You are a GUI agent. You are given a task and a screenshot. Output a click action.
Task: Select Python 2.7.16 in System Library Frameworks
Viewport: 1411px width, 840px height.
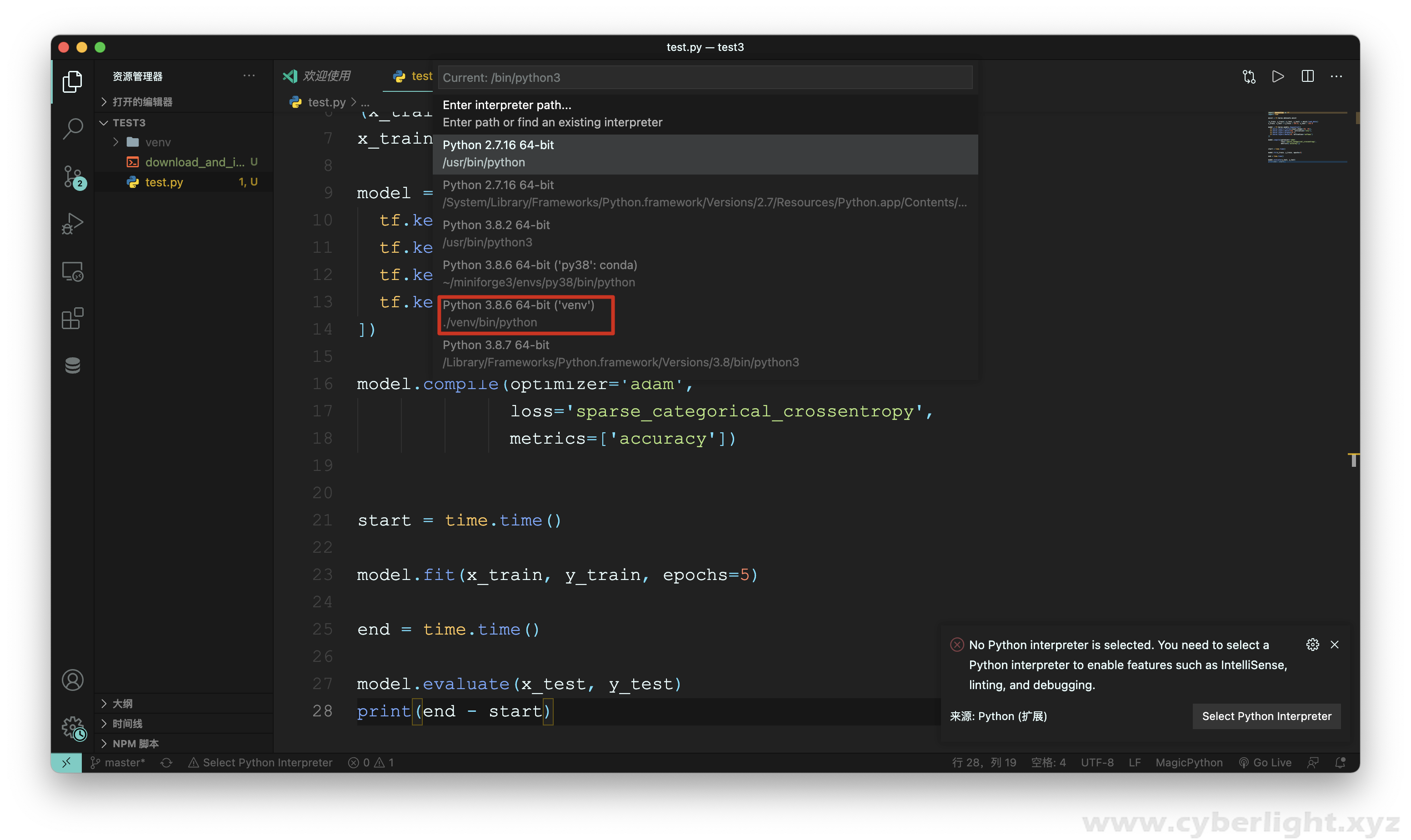[x=705, y=194]
